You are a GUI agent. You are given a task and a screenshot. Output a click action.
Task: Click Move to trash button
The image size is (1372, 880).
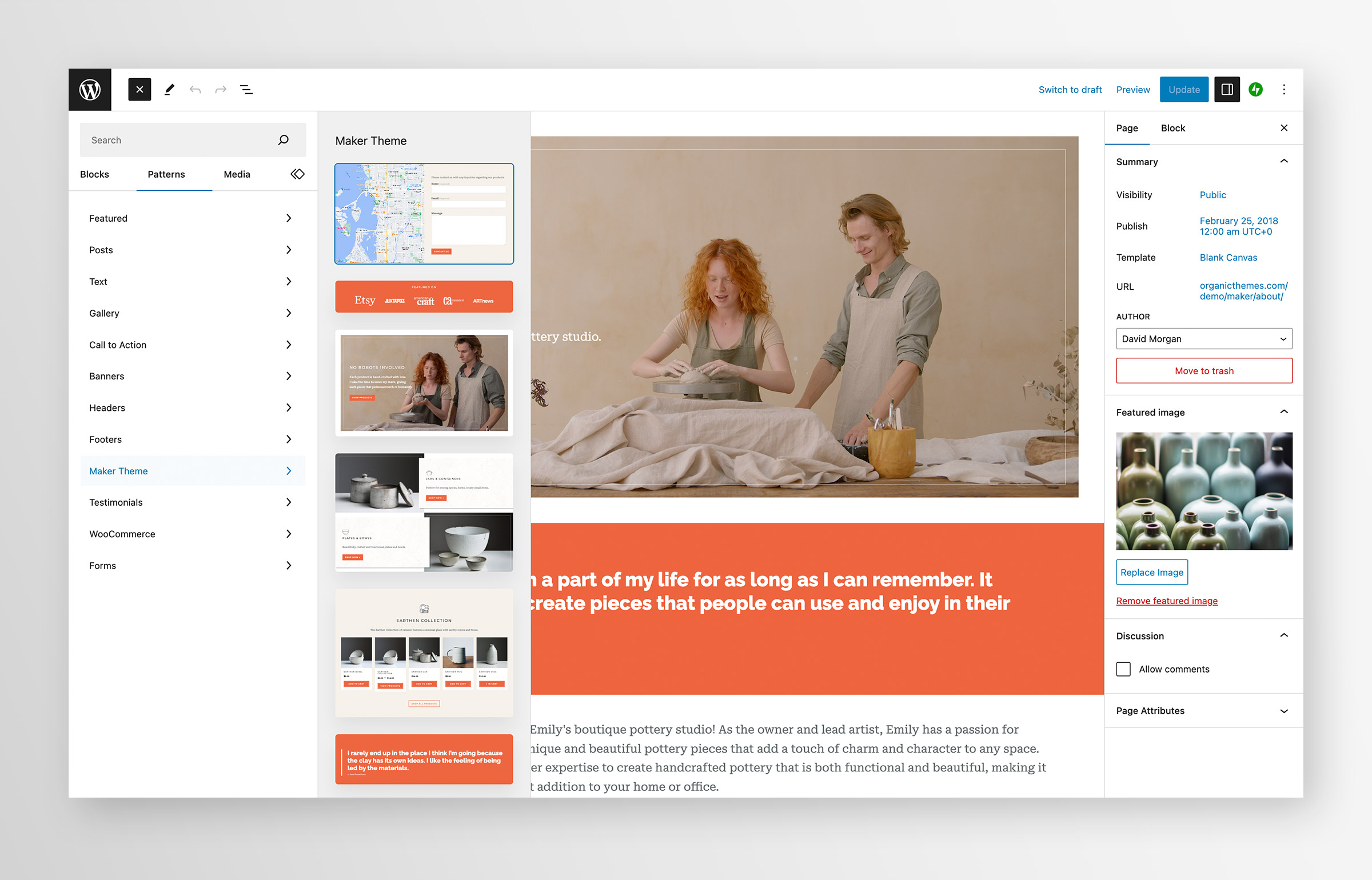click(x=1204, y=371)
